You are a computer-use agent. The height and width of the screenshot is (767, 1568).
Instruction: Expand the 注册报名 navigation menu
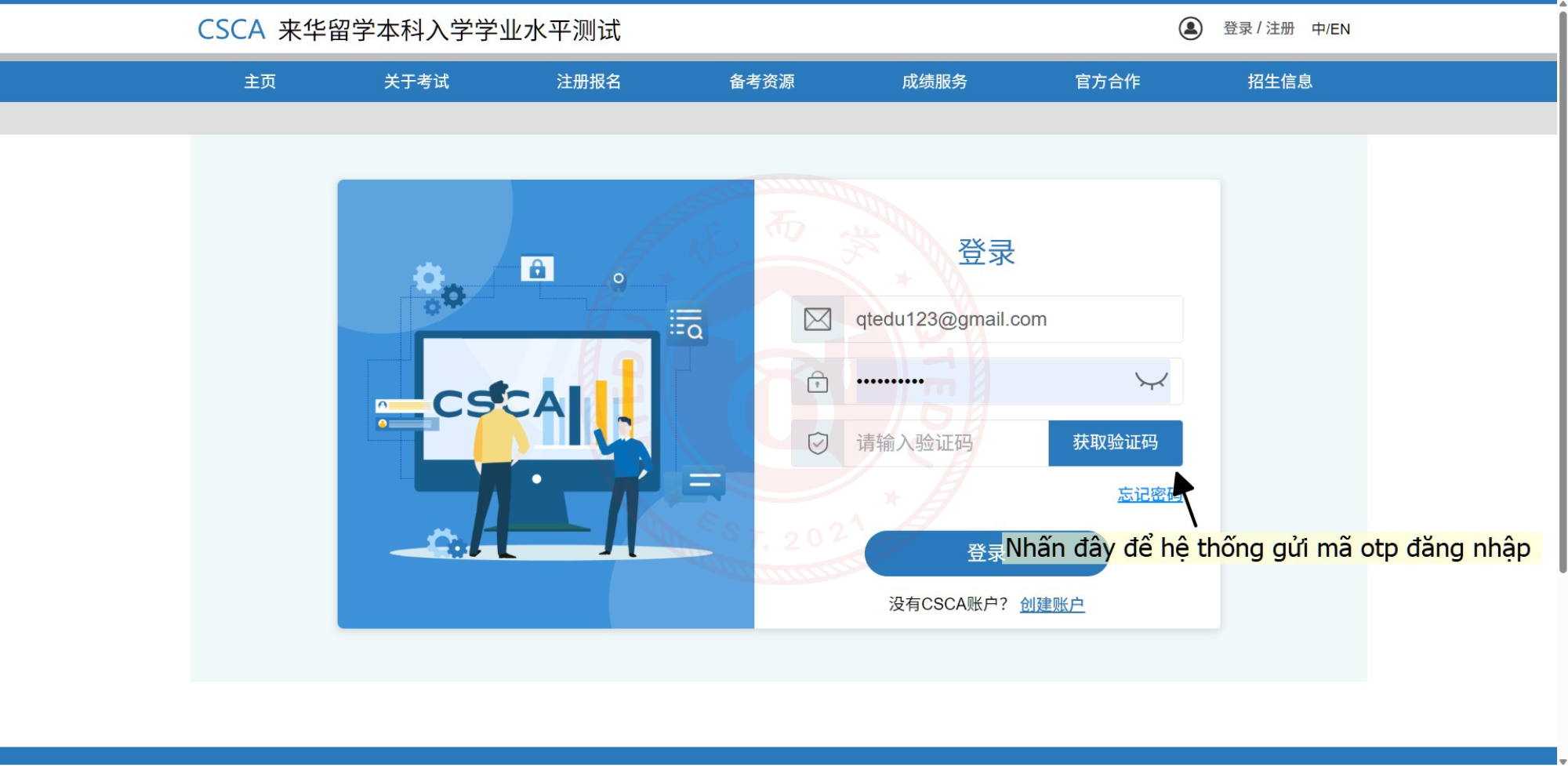click(589, 82)
